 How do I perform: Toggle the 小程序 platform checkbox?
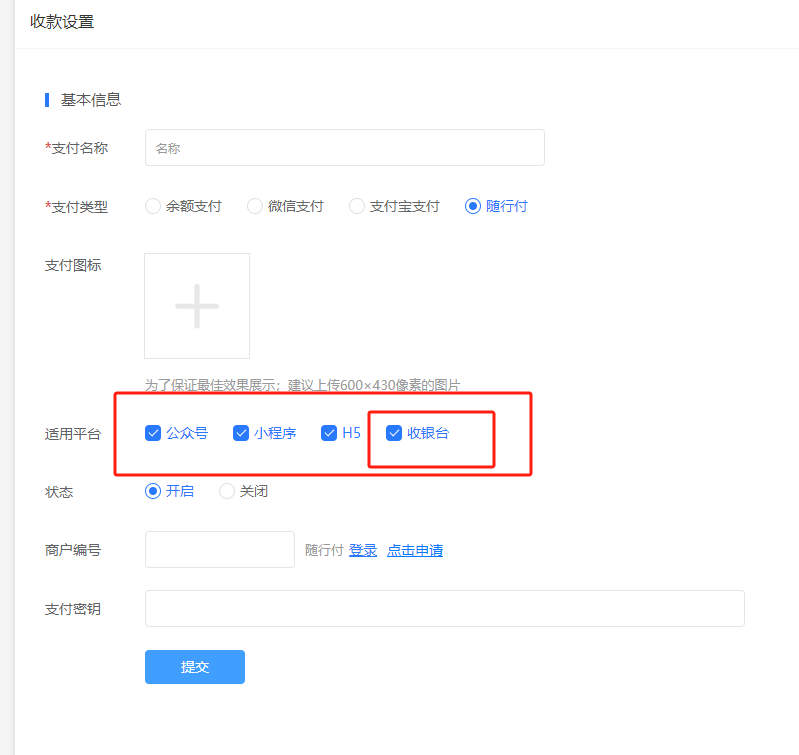click(x=241, y=433)
